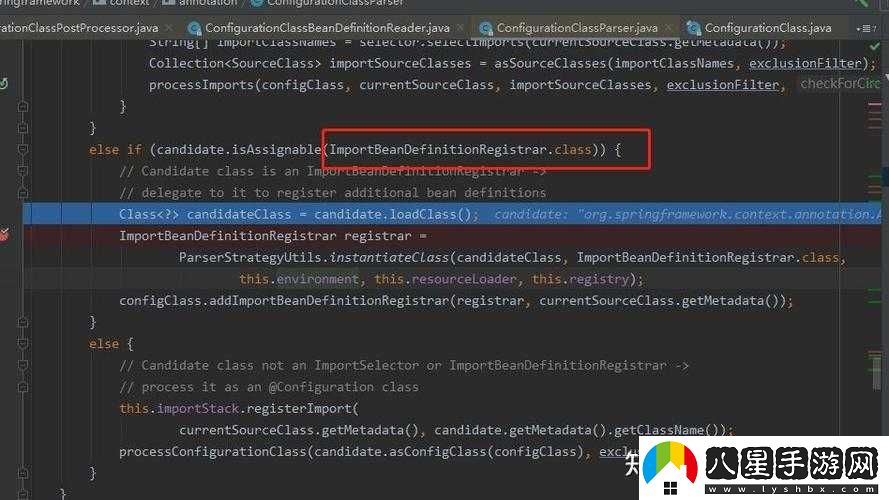Image resolution: width=889 pixels, height=500 pixels.
Task: Click importClassNames argument inside asSourceClasses
Action: [x=674, y=63]
